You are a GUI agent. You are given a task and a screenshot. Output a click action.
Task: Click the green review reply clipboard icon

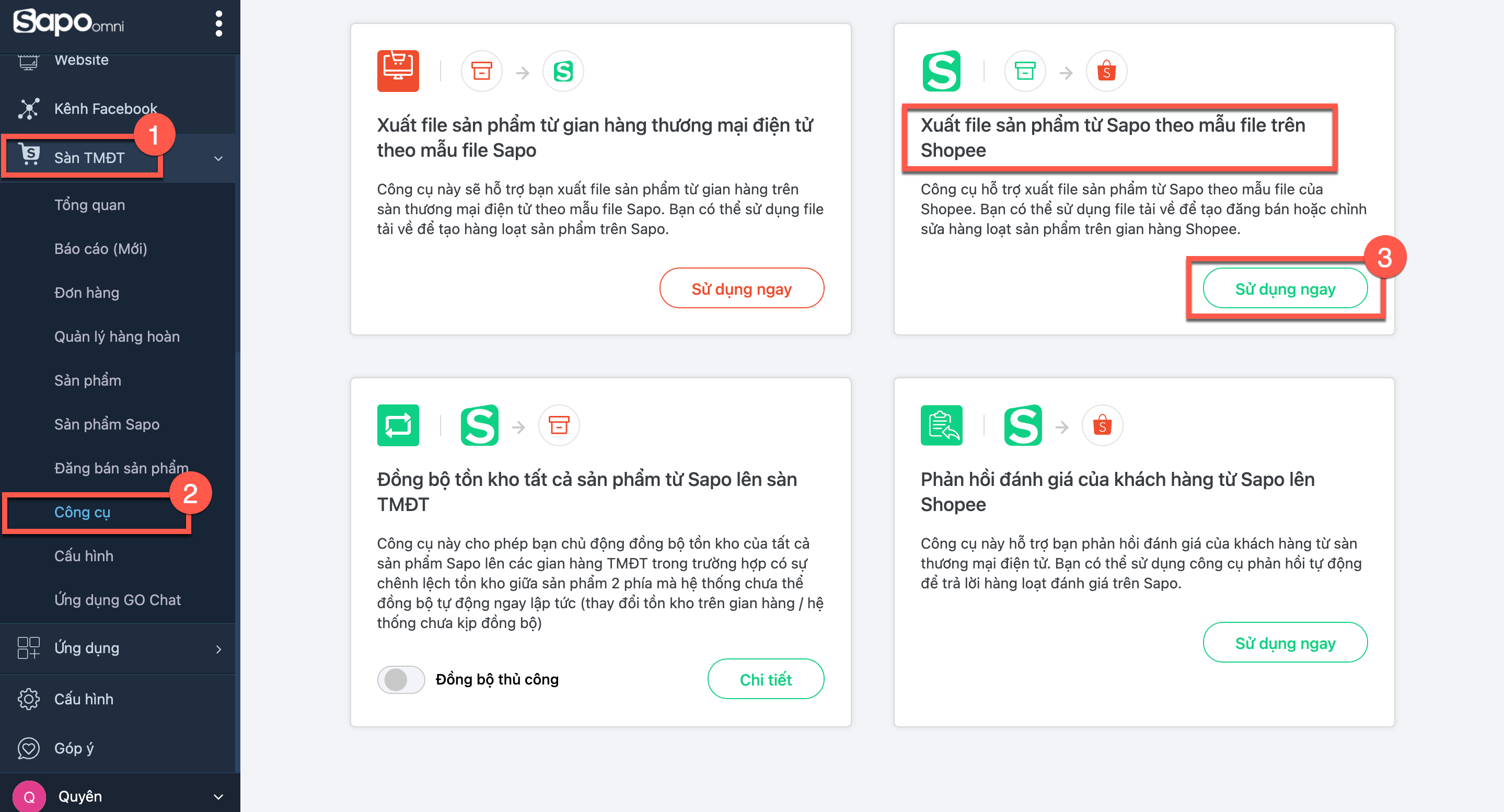[x=941, y=425]
